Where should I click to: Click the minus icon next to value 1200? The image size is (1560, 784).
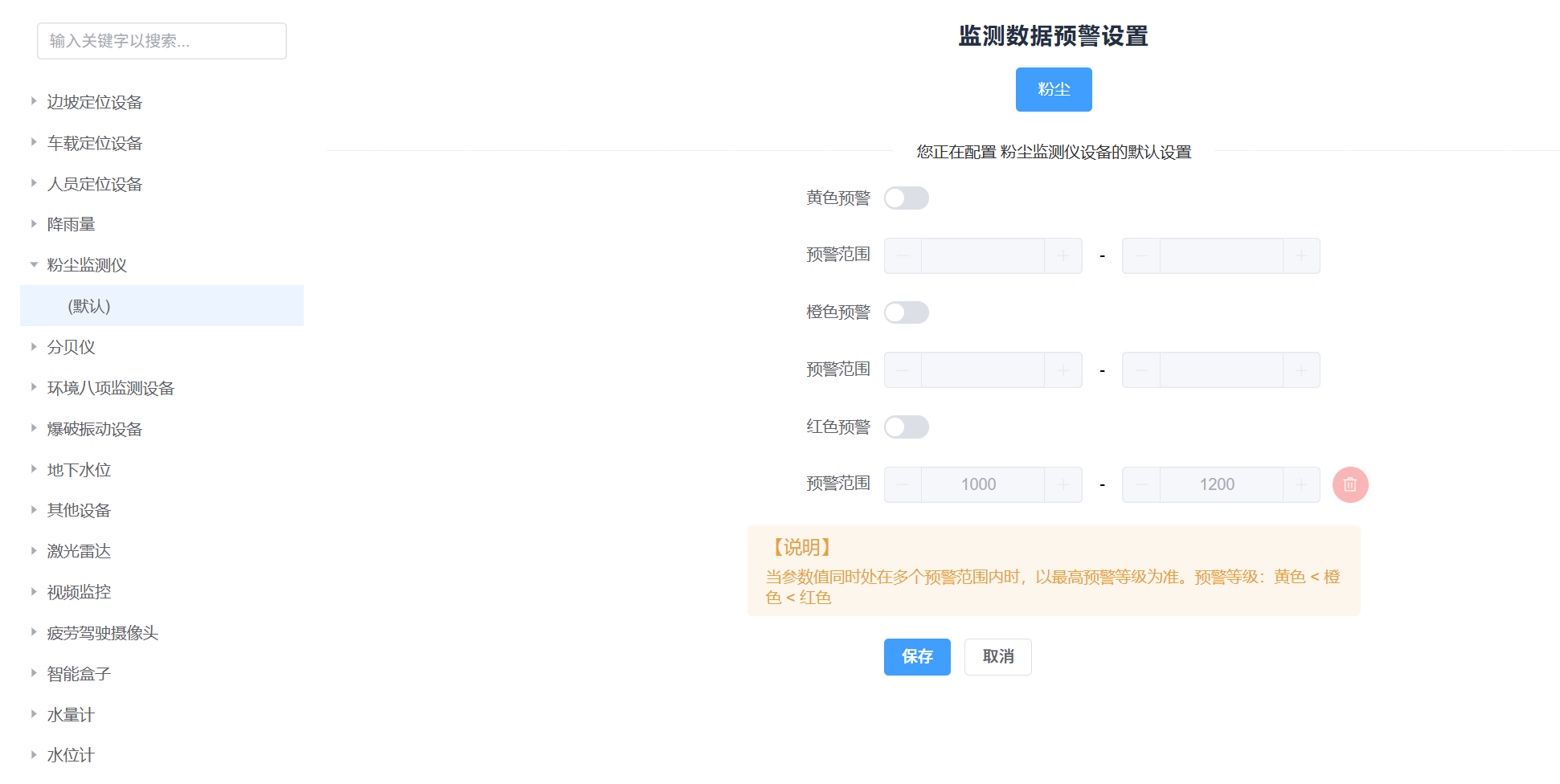tap(1140, 484)
